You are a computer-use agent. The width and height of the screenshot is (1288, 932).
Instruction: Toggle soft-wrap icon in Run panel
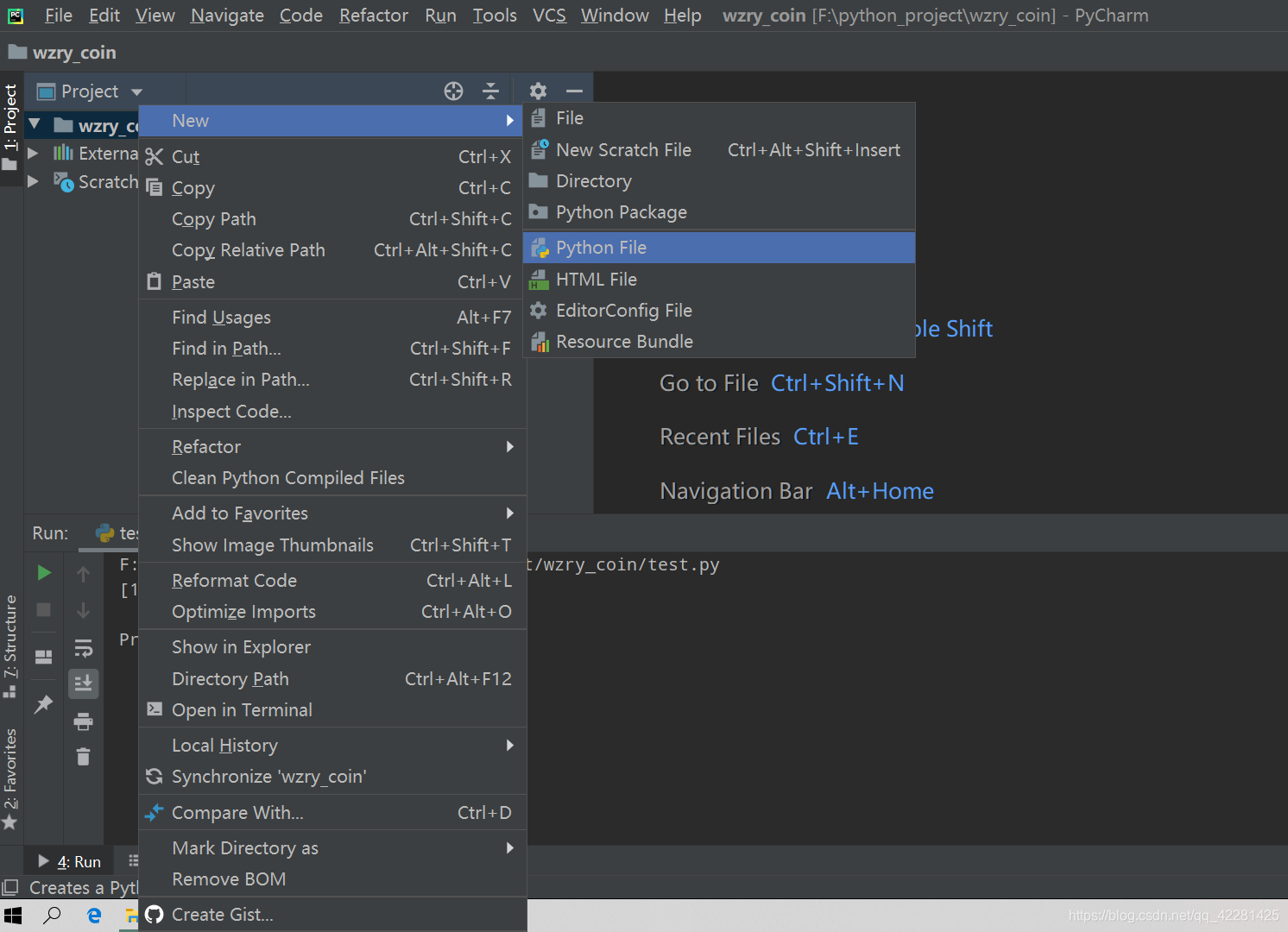[x=83, y=647]
